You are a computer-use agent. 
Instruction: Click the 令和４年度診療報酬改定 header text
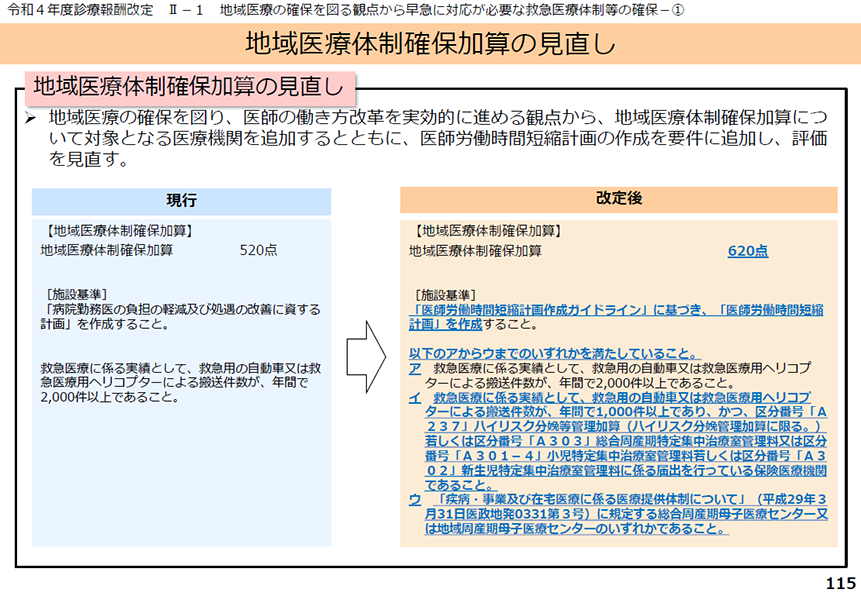point(80,10)
